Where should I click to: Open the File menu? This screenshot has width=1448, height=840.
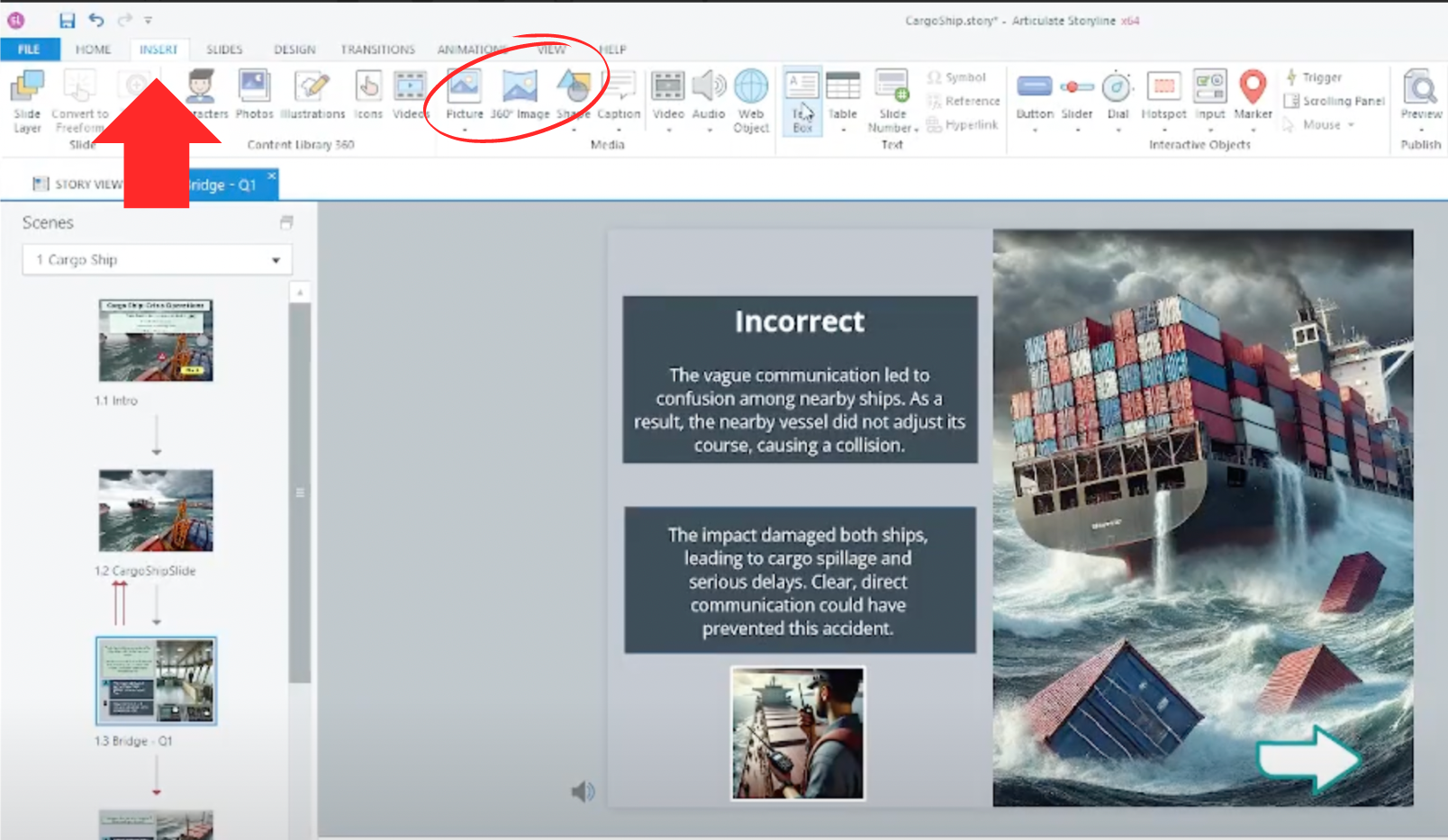coord(29,50)
